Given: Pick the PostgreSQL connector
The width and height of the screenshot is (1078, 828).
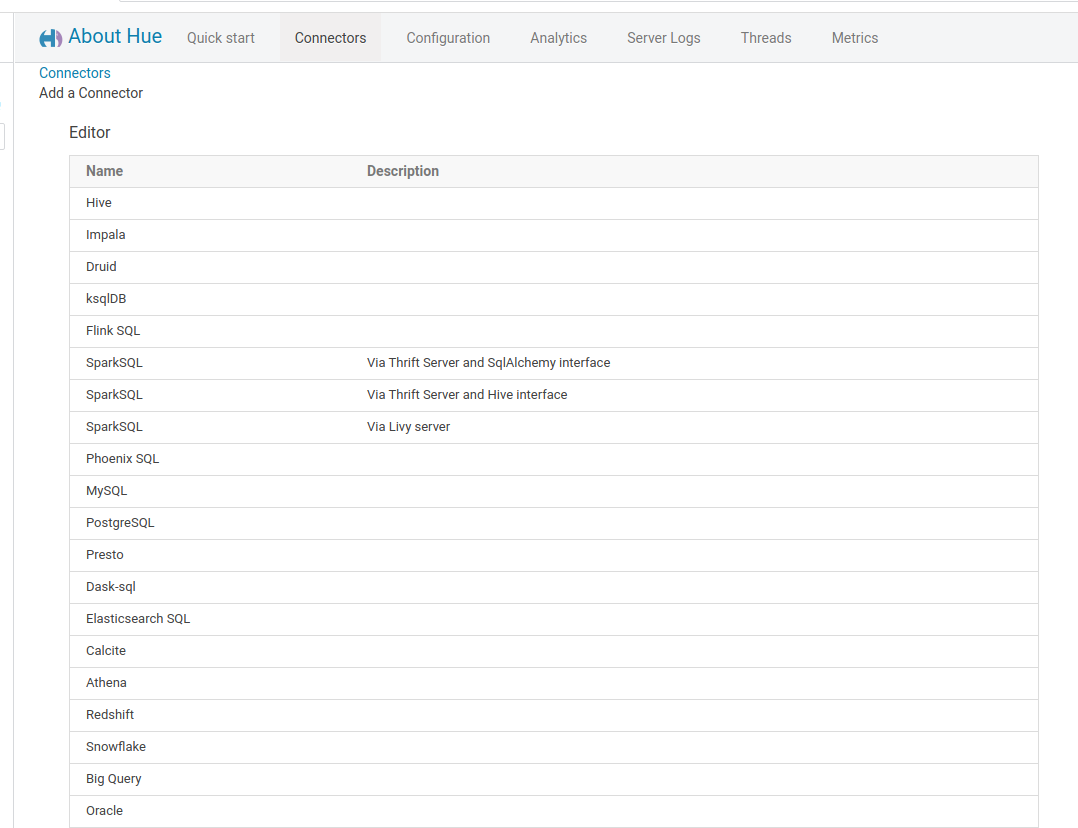Looking at the screenshot, I should [x=120, y=523].
